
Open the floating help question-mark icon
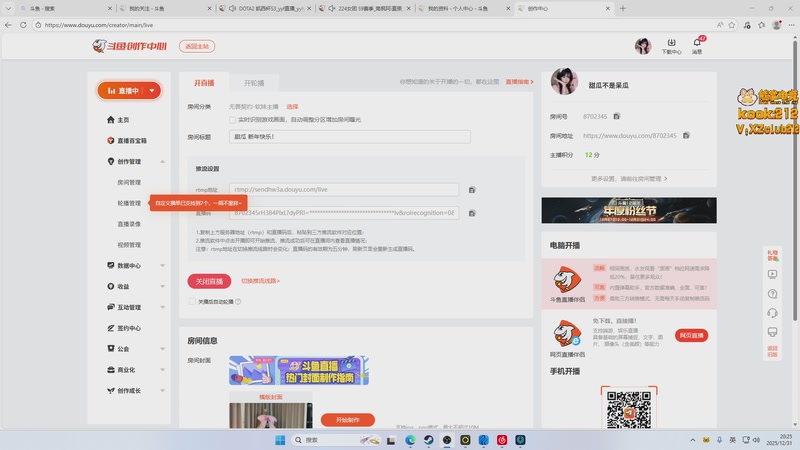tap(772, 294)
